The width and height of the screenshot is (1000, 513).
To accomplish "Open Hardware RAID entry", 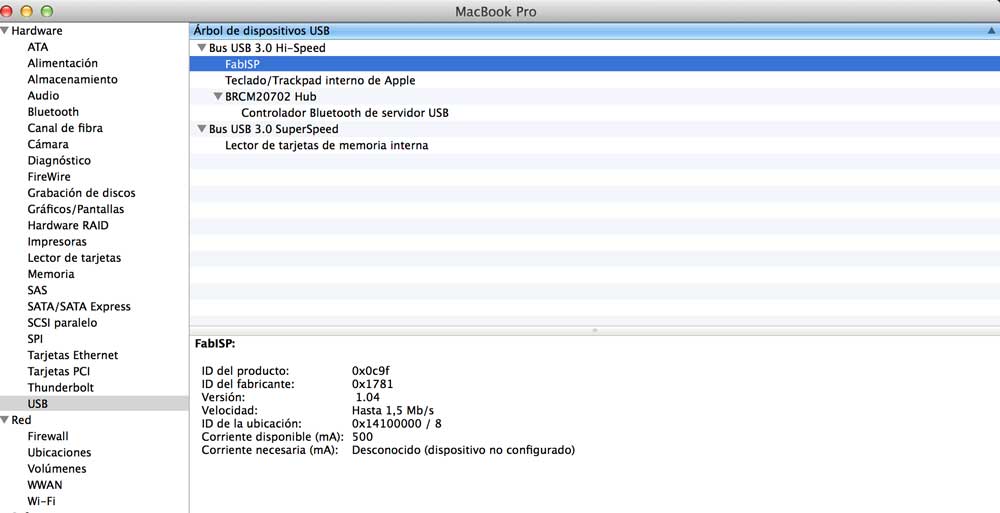I will coord(68,225).
